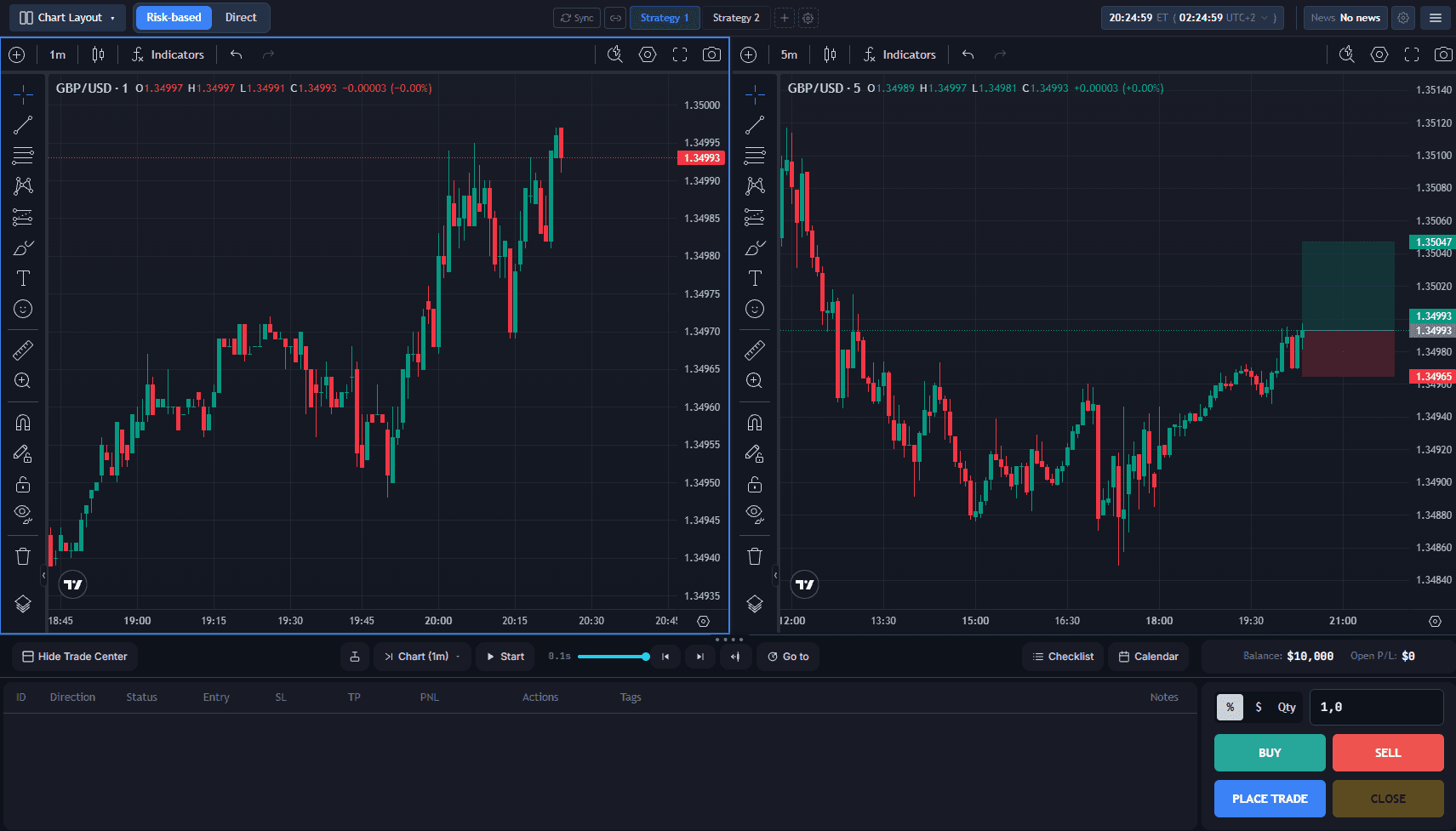Select the Strategy 1 tab
Image resolution: width=1456 pixels, height=831 pixels.
pos(665,18)
